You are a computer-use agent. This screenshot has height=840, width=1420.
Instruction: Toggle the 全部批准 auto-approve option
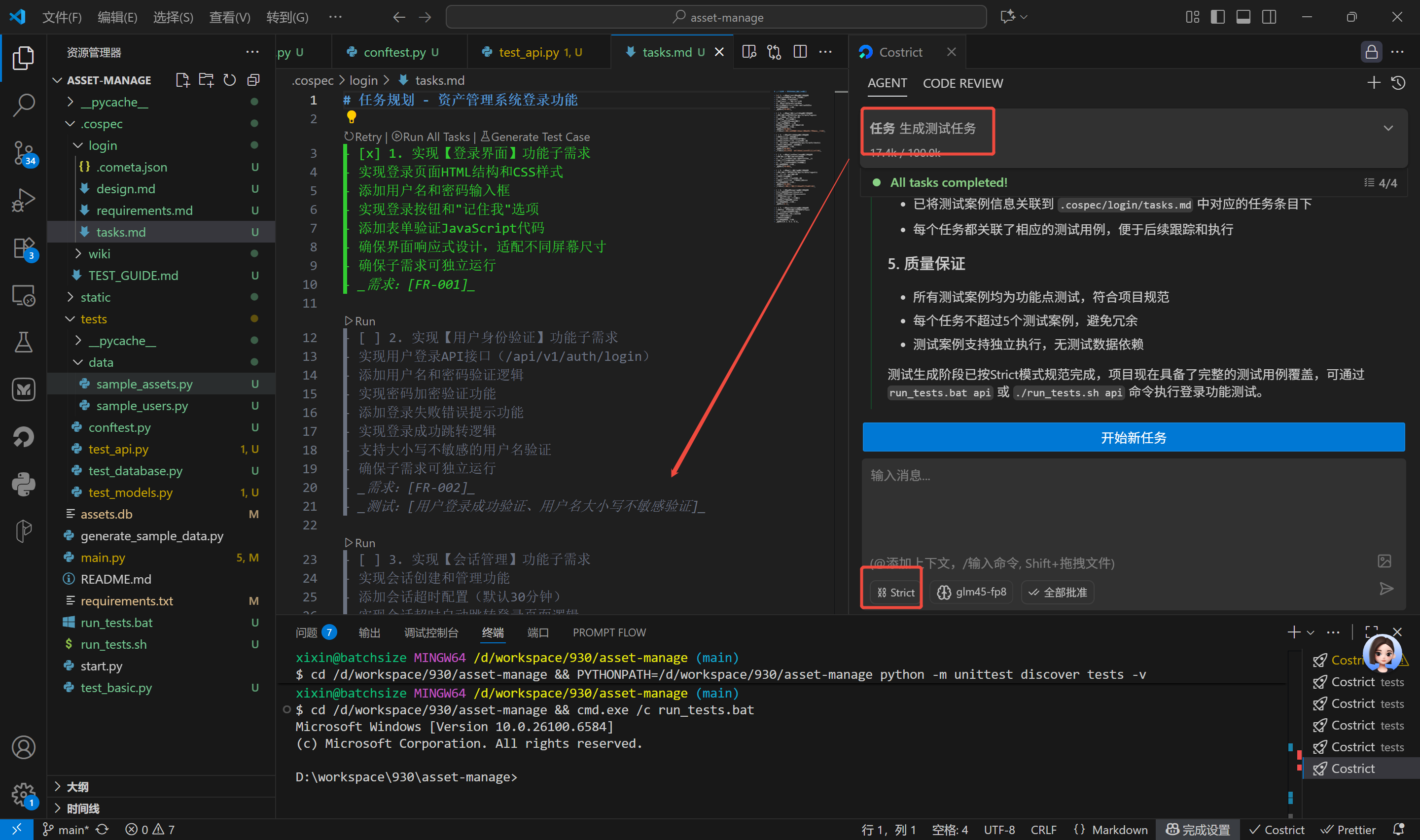pos(1057,592)
